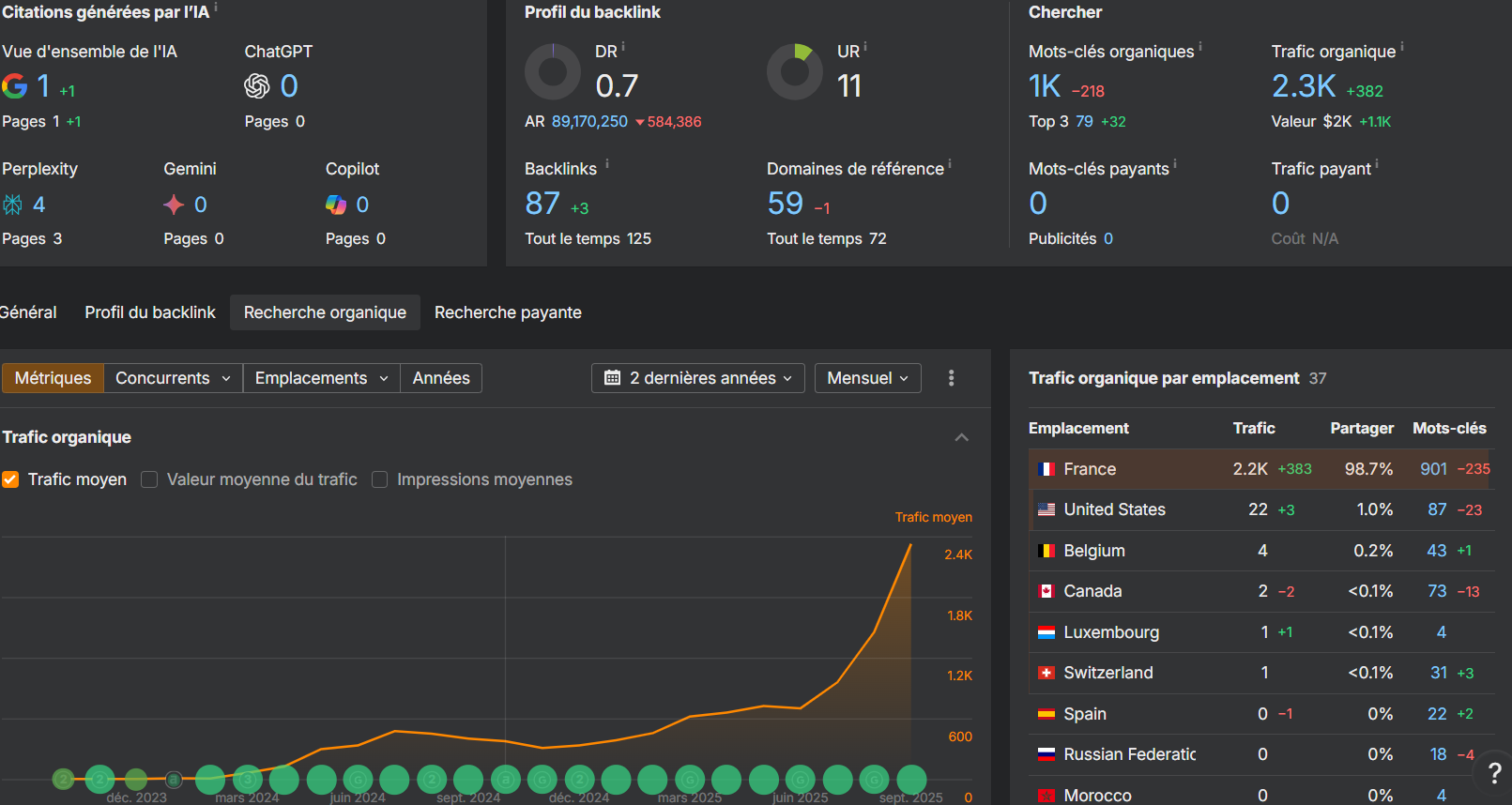
Task: Click the DR donut chart icon
Action: 553,72
